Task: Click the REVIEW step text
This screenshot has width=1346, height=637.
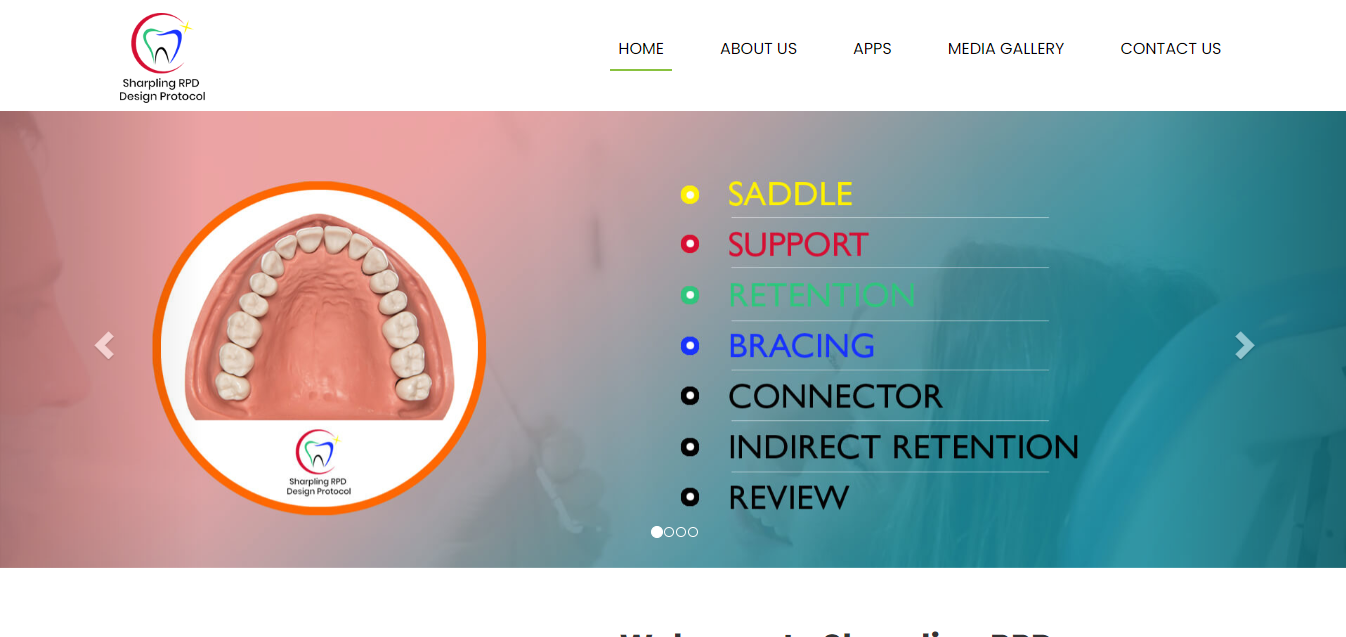Action: pyautogui.click(x=788, y=497)
